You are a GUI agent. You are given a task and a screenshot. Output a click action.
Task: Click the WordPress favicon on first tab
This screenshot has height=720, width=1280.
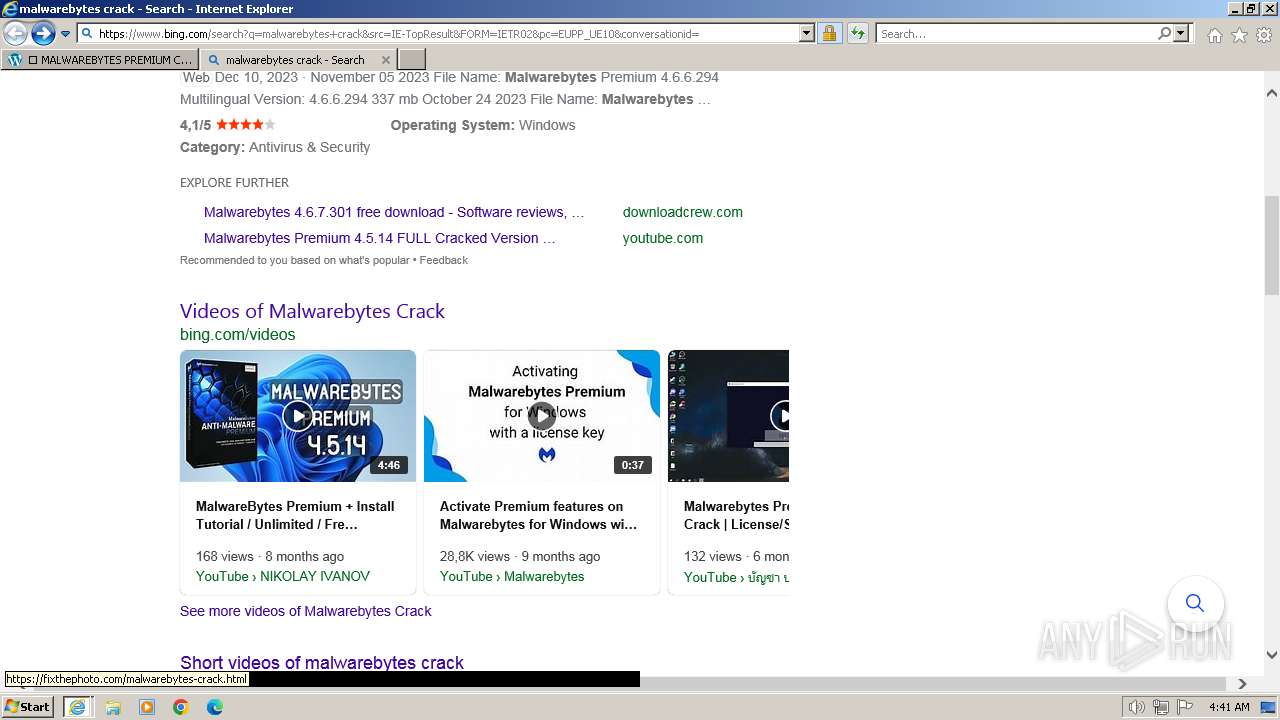click(x=15, y=60)
